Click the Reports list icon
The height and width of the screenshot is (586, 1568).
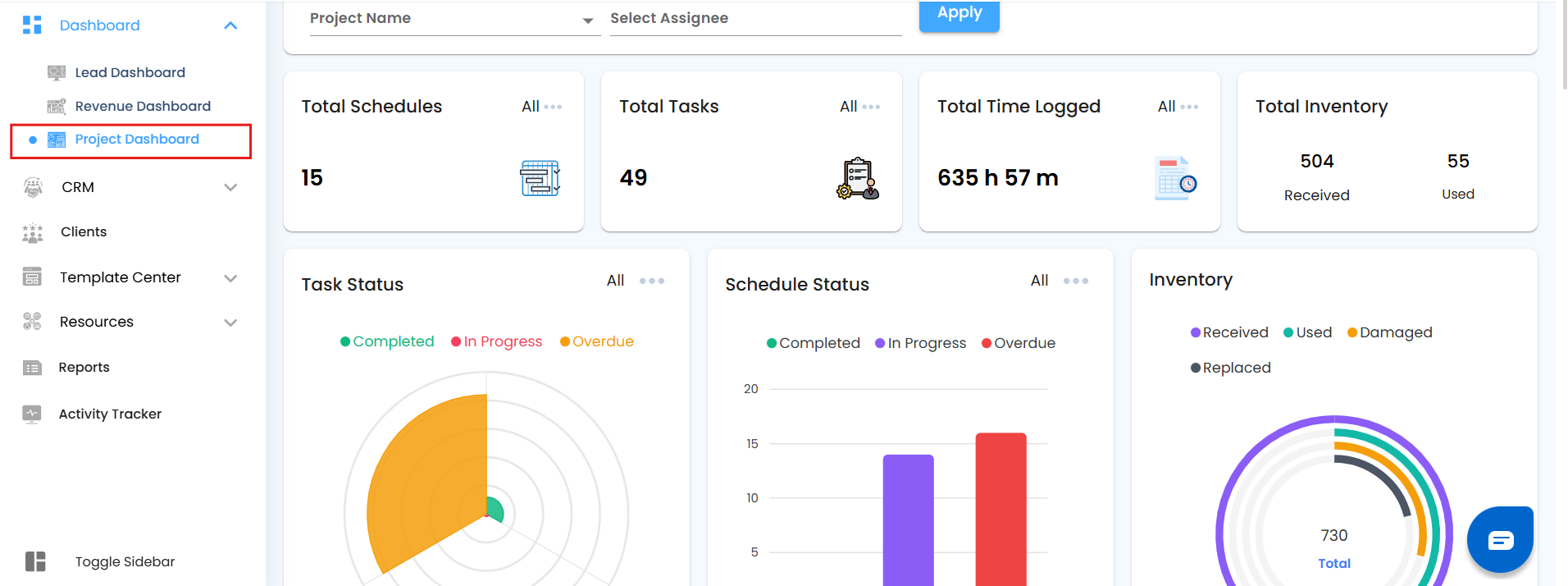coord(32,368)
